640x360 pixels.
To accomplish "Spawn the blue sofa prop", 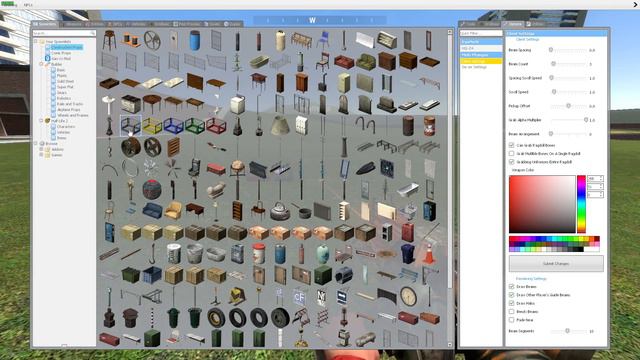I will 152,211.
